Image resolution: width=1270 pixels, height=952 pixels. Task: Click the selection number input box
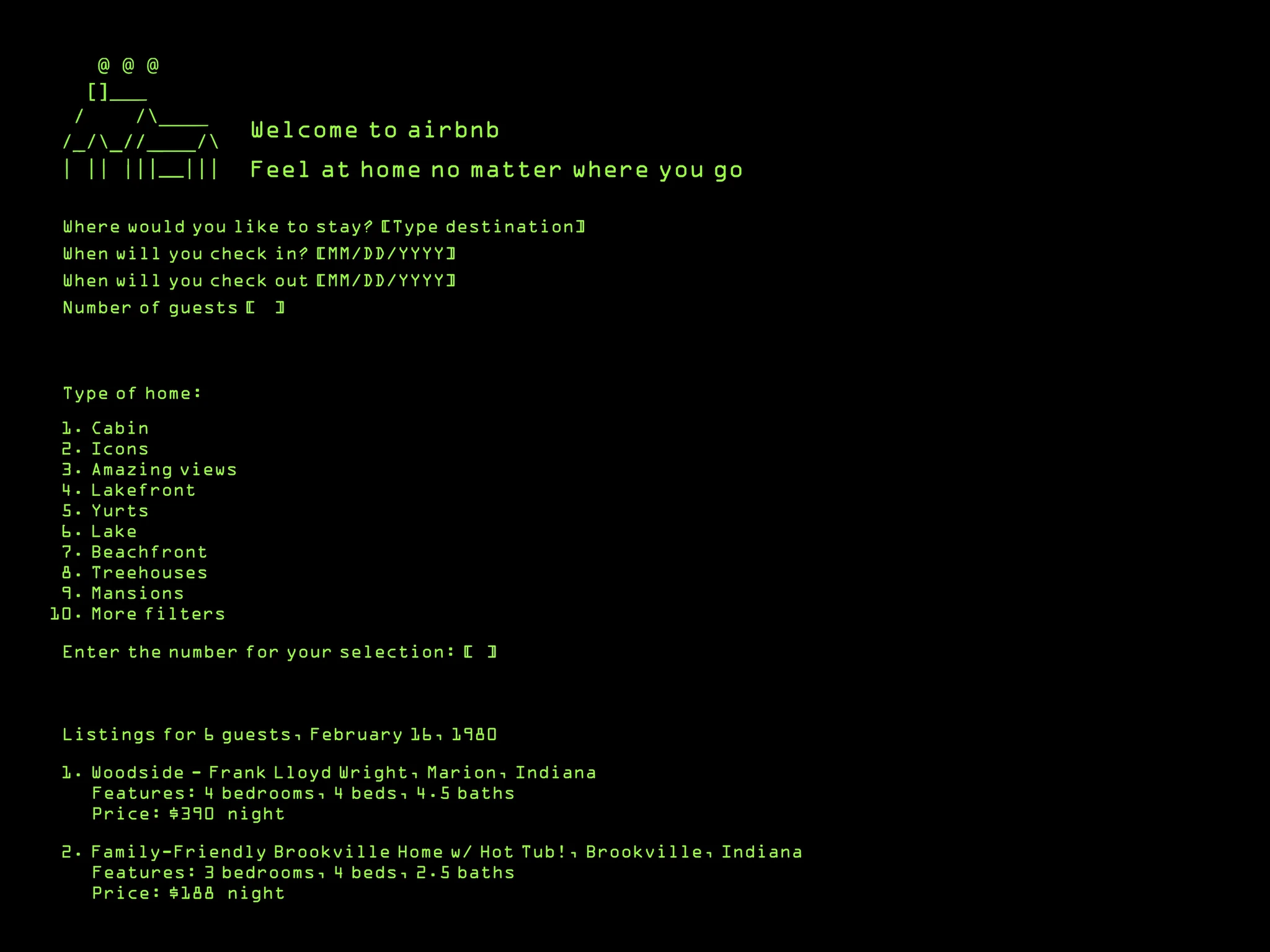click(x=480, y=652)
